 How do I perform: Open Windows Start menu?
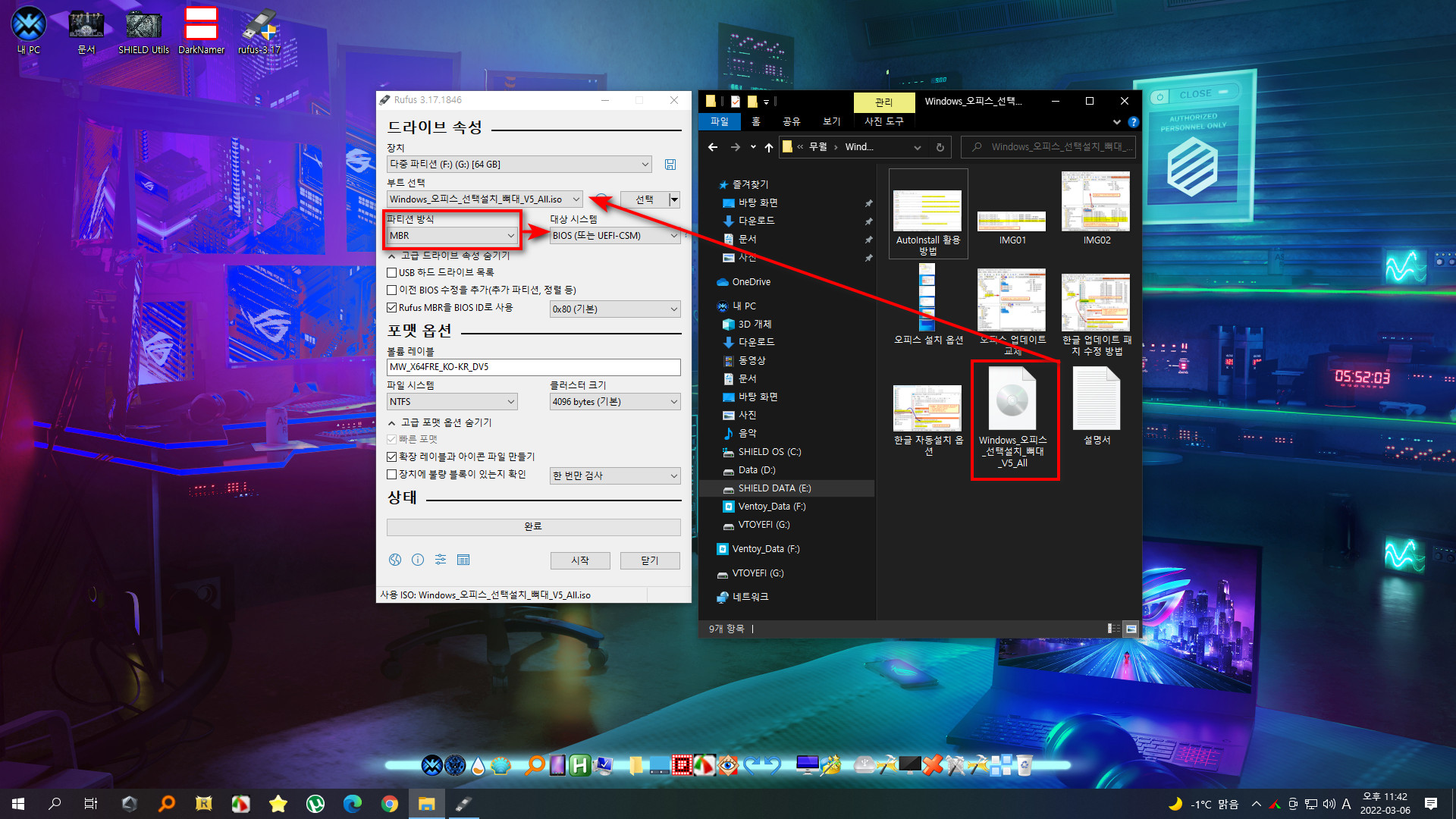(x=18, y=804)
